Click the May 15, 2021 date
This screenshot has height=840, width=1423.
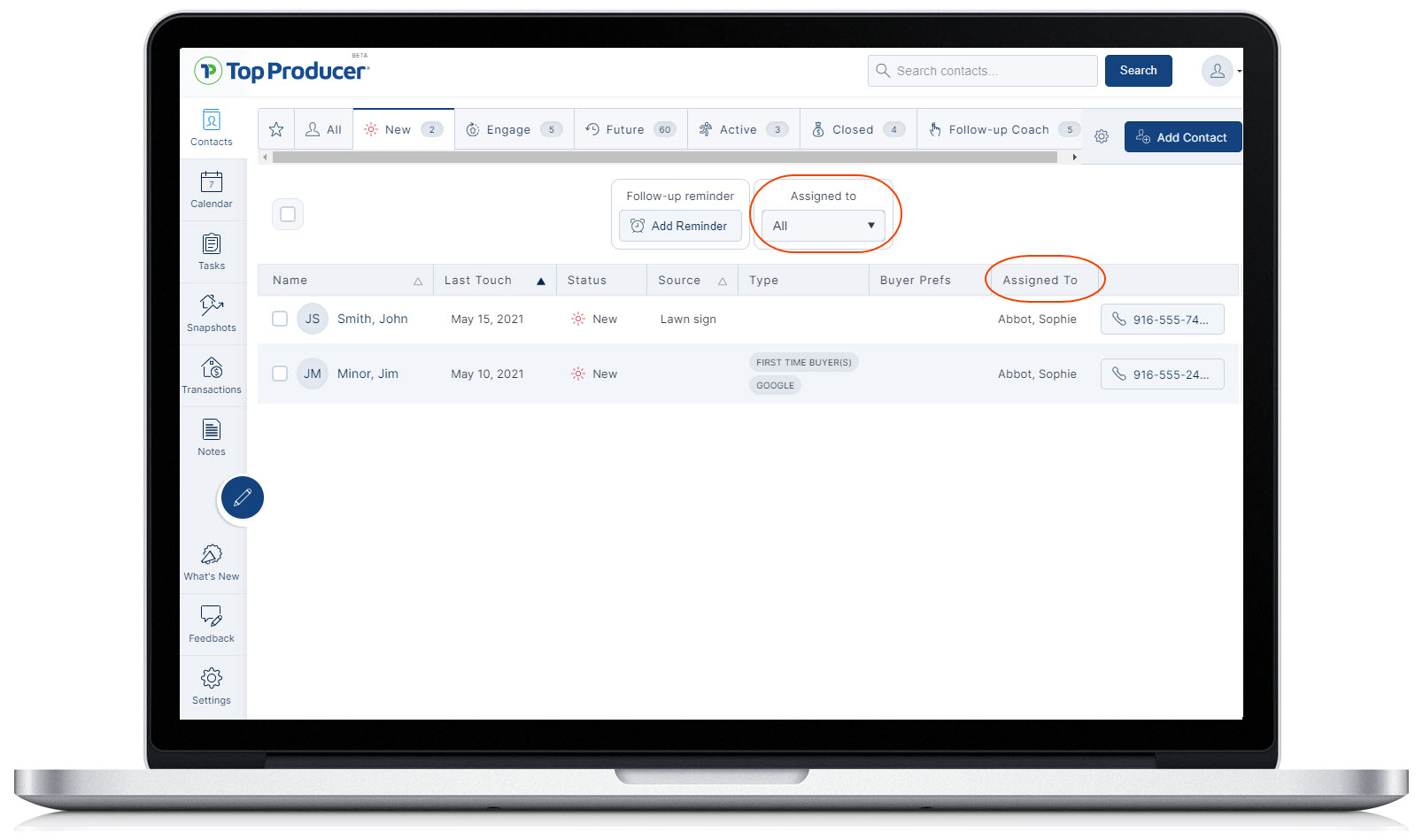pos(487,319)
